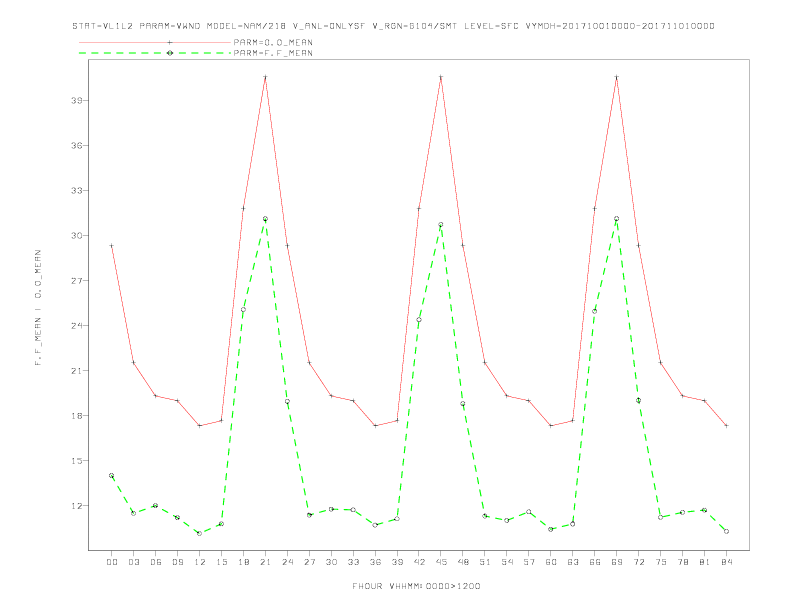Click y-axis tick label 18

77,416
